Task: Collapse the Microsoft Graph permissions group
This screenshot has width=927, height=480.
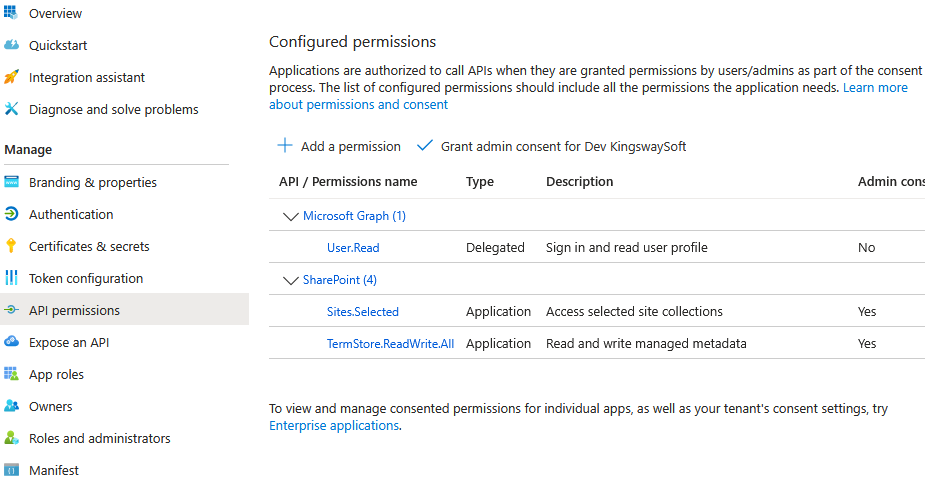Action: point(291,216)
